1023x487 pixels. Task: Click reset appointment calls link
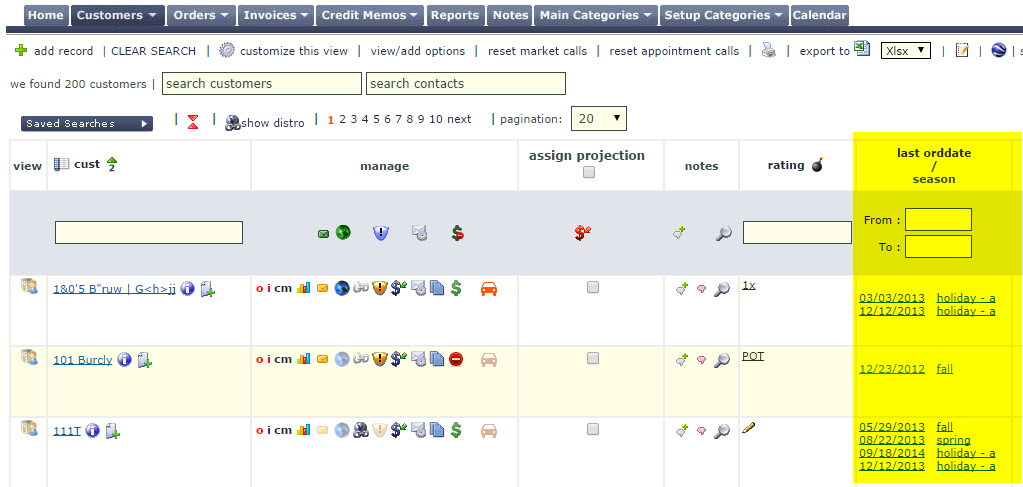point(674,51)
